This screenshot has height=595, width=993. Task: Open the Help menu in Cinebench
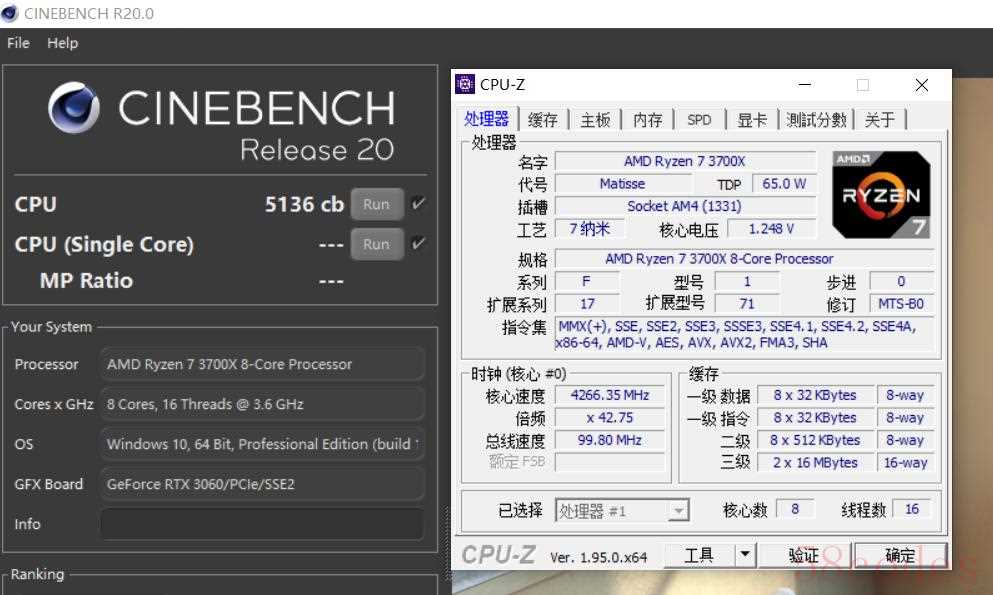(63, 43)
